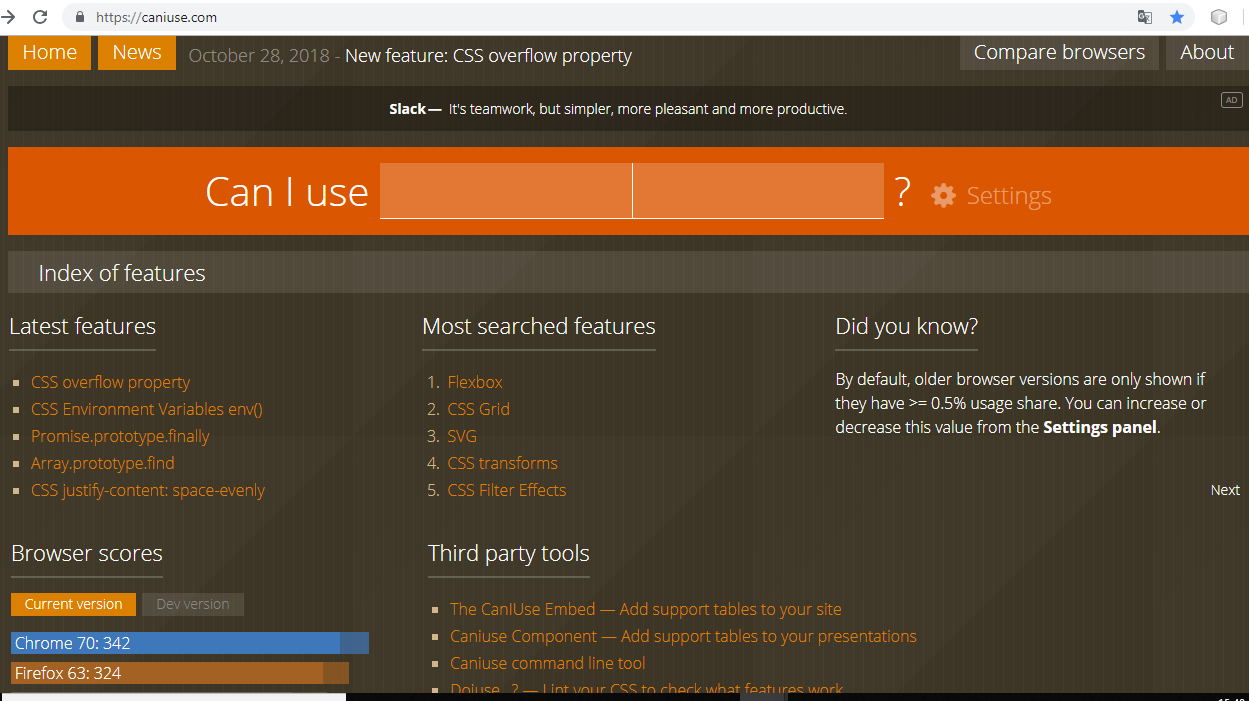Screen dimensions: 1249x701
Task: Open CSS overflow property in Latest features
Action: pos(110,382)
